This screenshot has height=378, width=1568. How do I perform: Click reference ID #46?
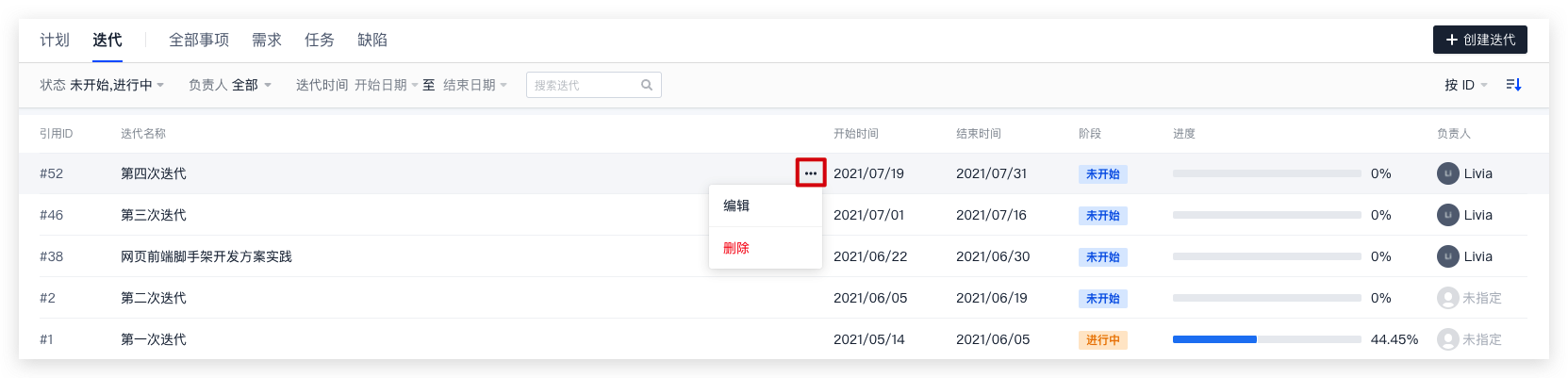pyautogui.click(x=52, y=215)
